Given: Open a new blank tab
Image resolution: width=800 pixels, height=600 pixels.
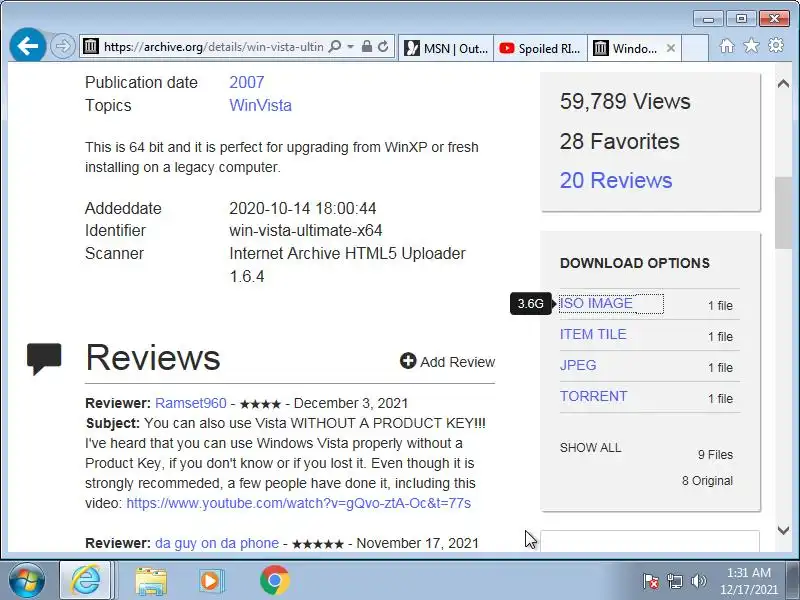Looking at the screenshot, I should [695, 48].
